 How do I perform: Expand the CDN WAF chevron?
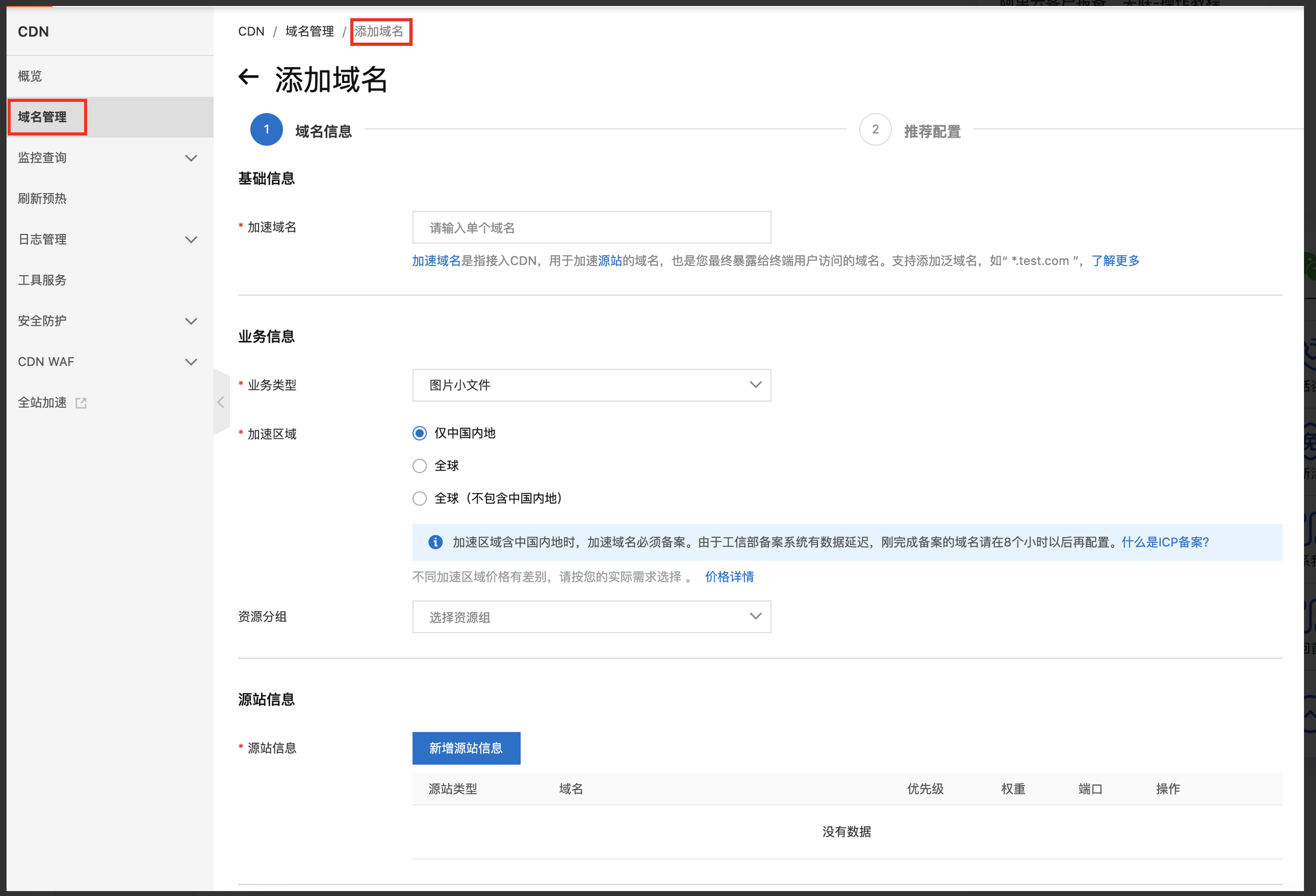point(191,362)
